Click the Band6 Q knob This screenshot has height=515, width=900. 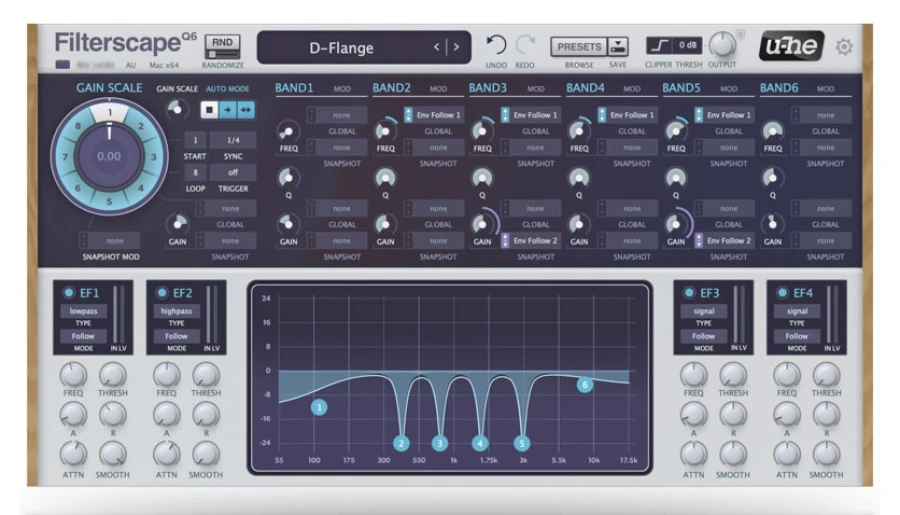(773, 178)
